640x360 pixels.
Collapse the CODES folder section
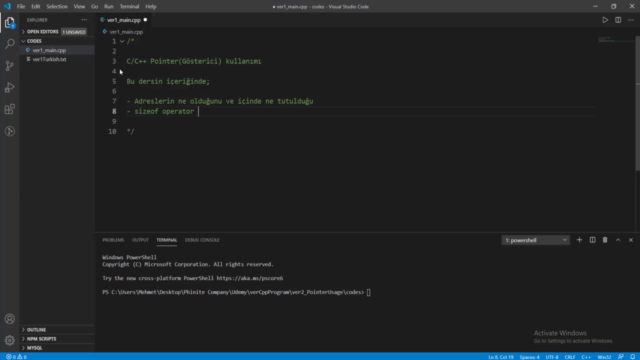[34, 41]
